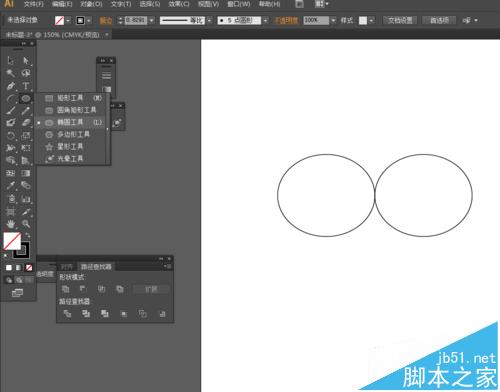Click Unite in Pathfinder shape modes
Viewport: 500px width, 392px height.
pos(66,289)
